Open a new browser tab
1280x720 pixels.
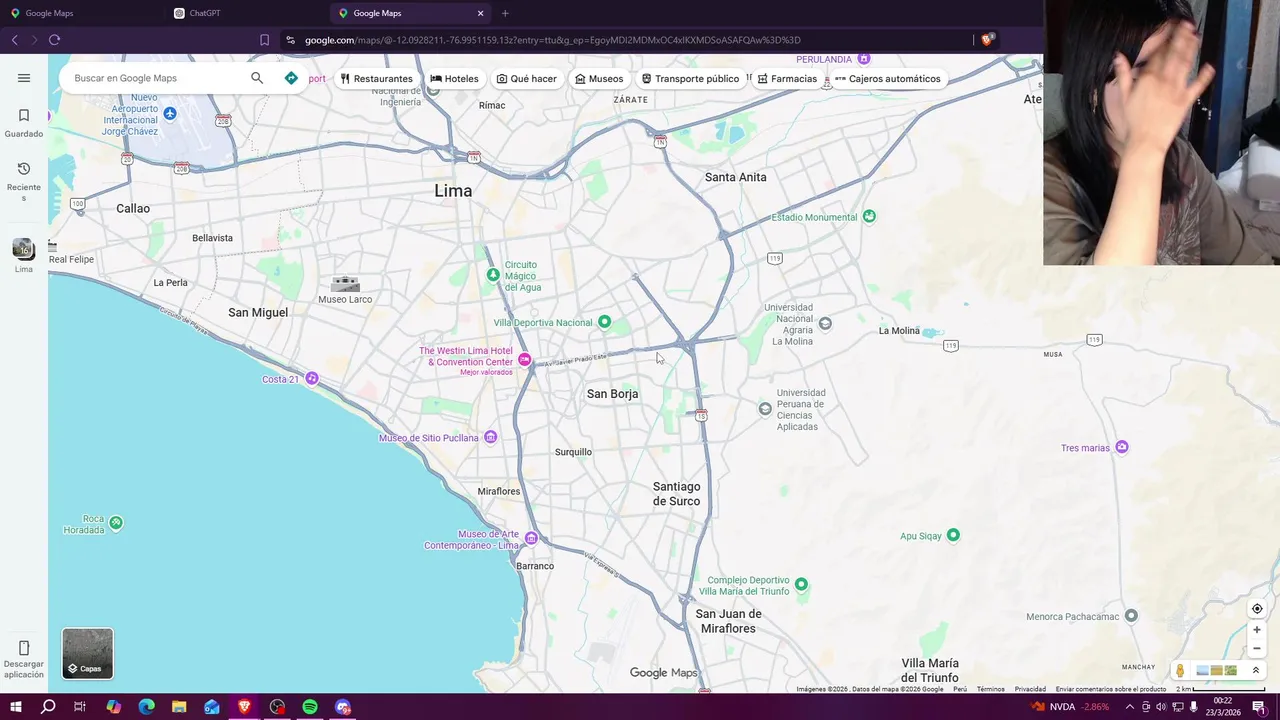point(505,13)
